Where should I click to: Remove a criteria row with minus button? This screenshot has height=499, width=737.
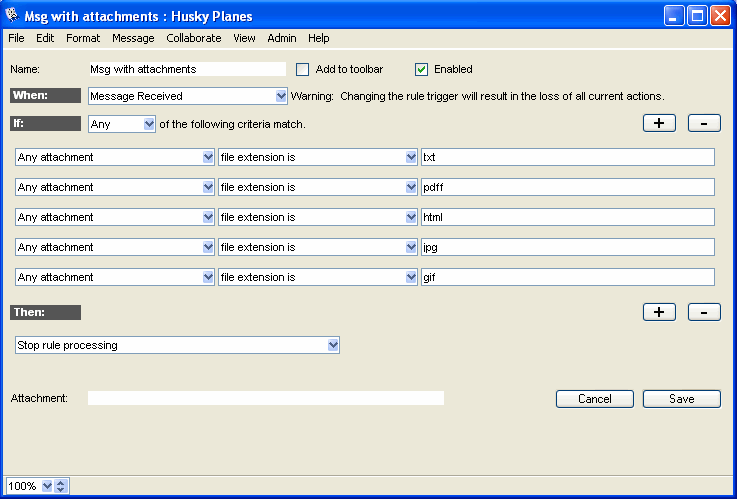click(704, 123)
